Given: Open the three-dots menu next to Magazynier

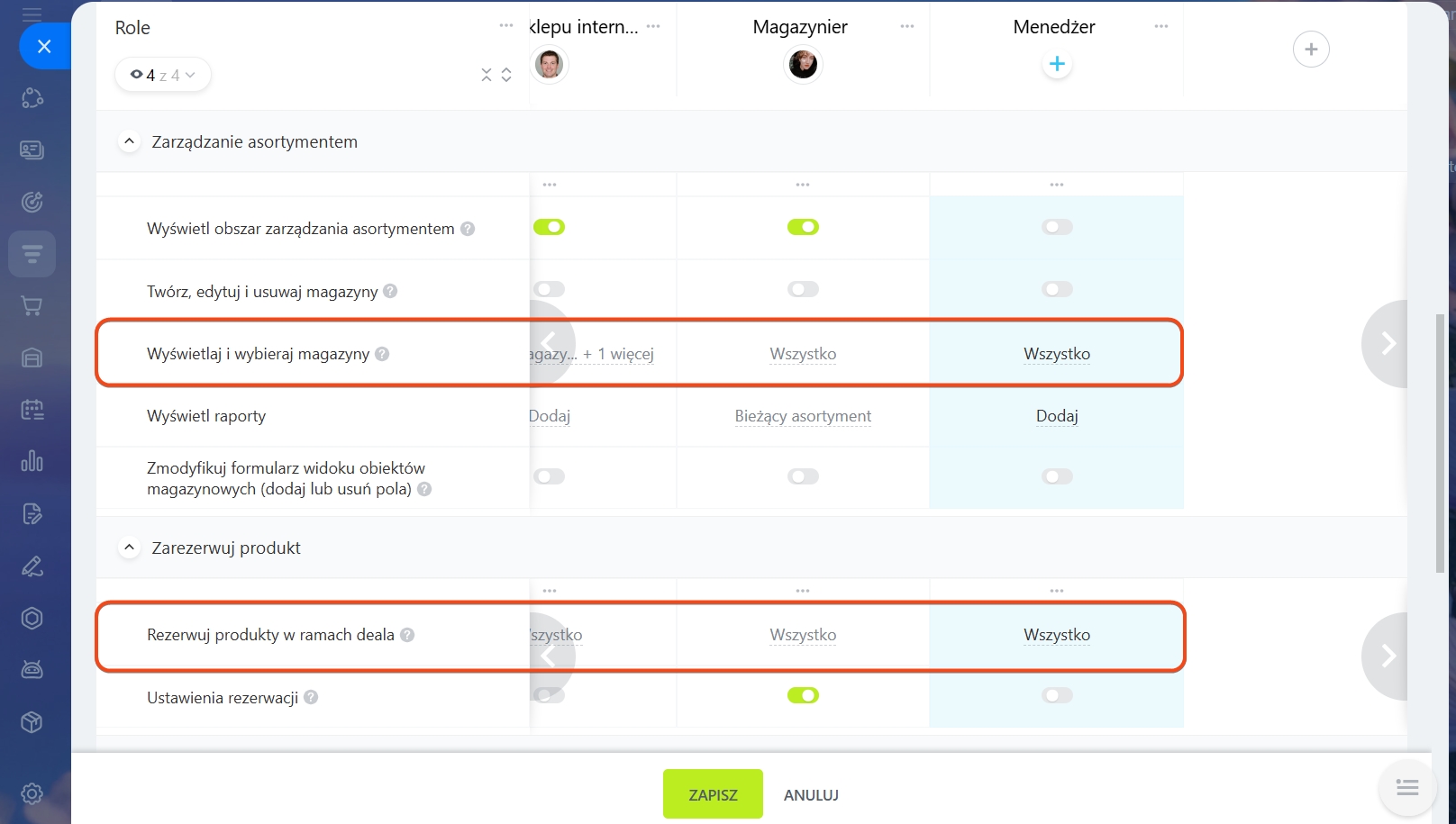Looking at the screenshot, I should pyautogui.click(x=906, y=26).
